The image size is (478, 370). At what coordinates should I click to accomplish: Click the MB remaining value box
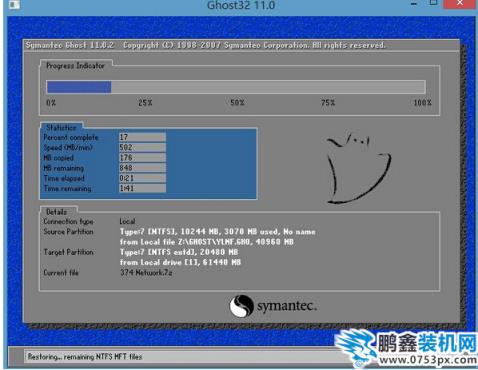(142, 168)
